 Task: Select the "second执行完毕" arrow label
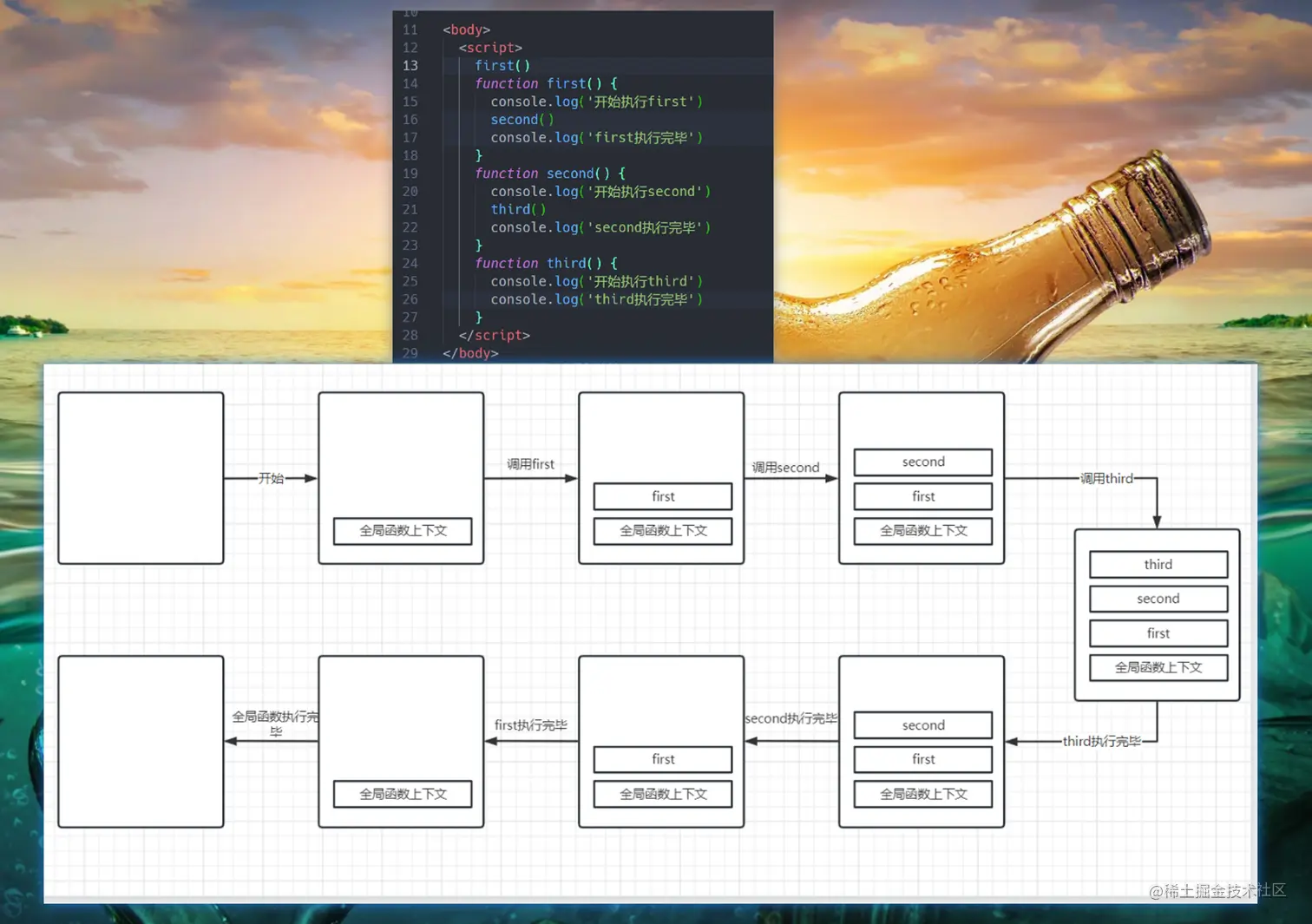(791, 718)
